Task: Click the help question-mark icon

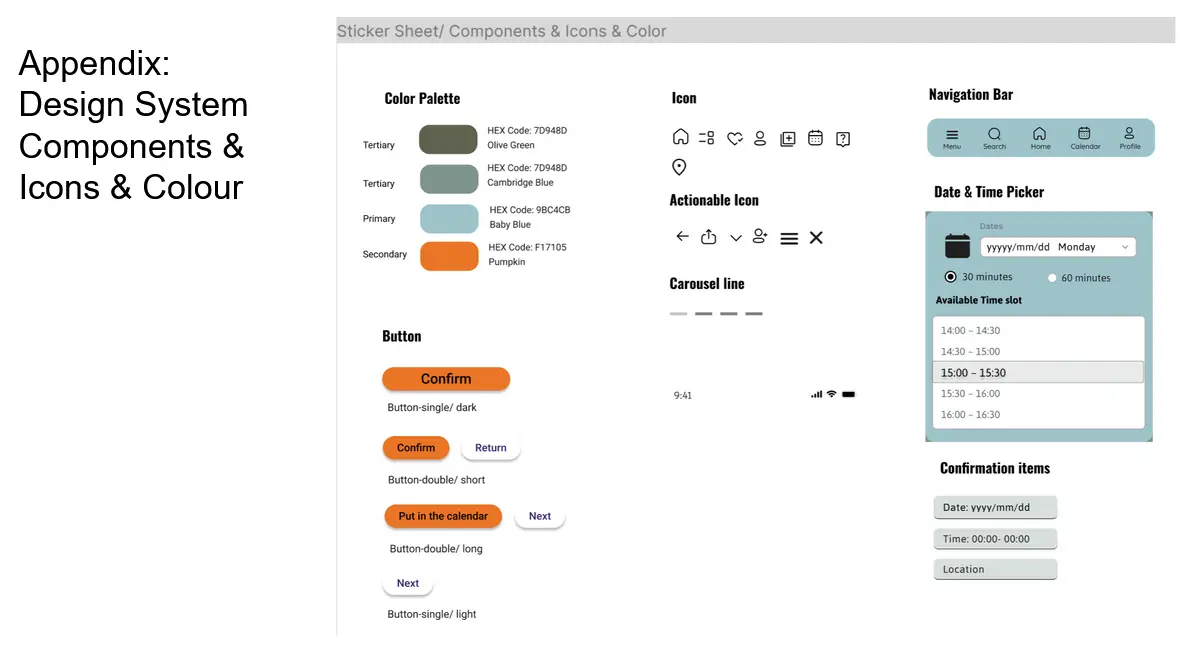Action: (843, 139)
